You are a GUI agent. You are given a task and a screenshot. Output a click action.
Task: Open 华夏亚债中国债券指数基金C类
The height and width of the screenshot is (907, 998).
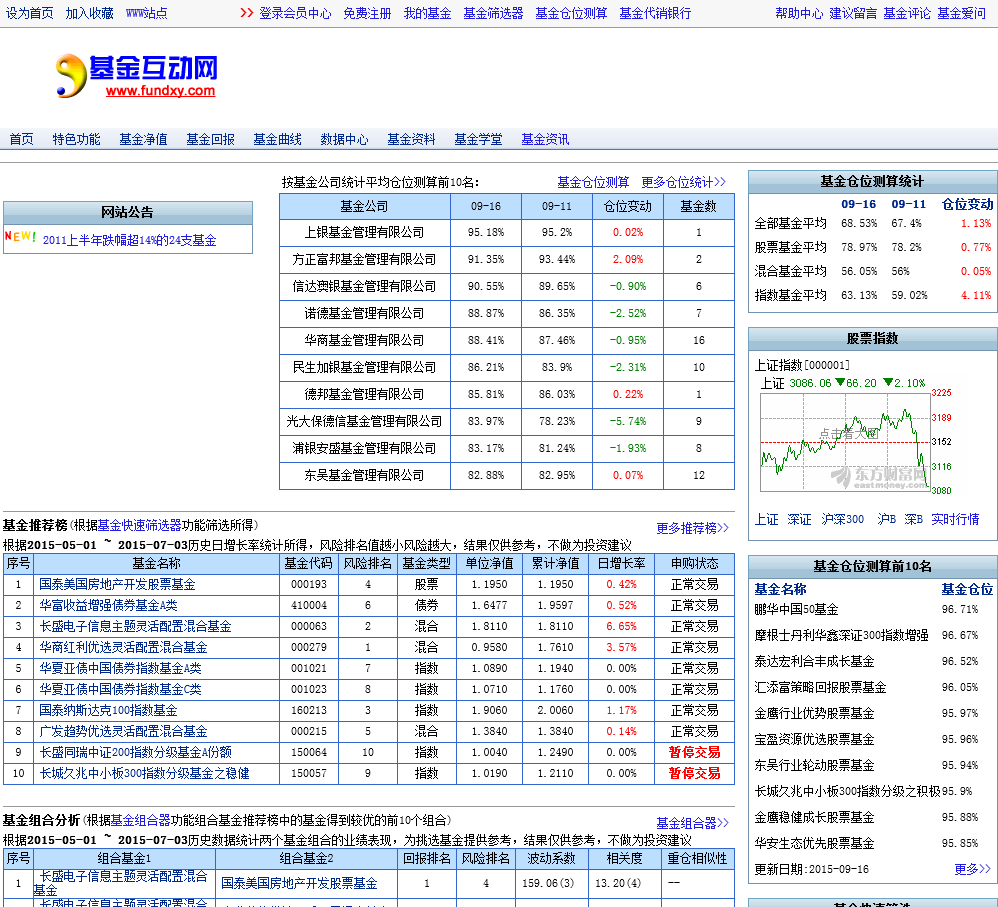coord(120,689)
